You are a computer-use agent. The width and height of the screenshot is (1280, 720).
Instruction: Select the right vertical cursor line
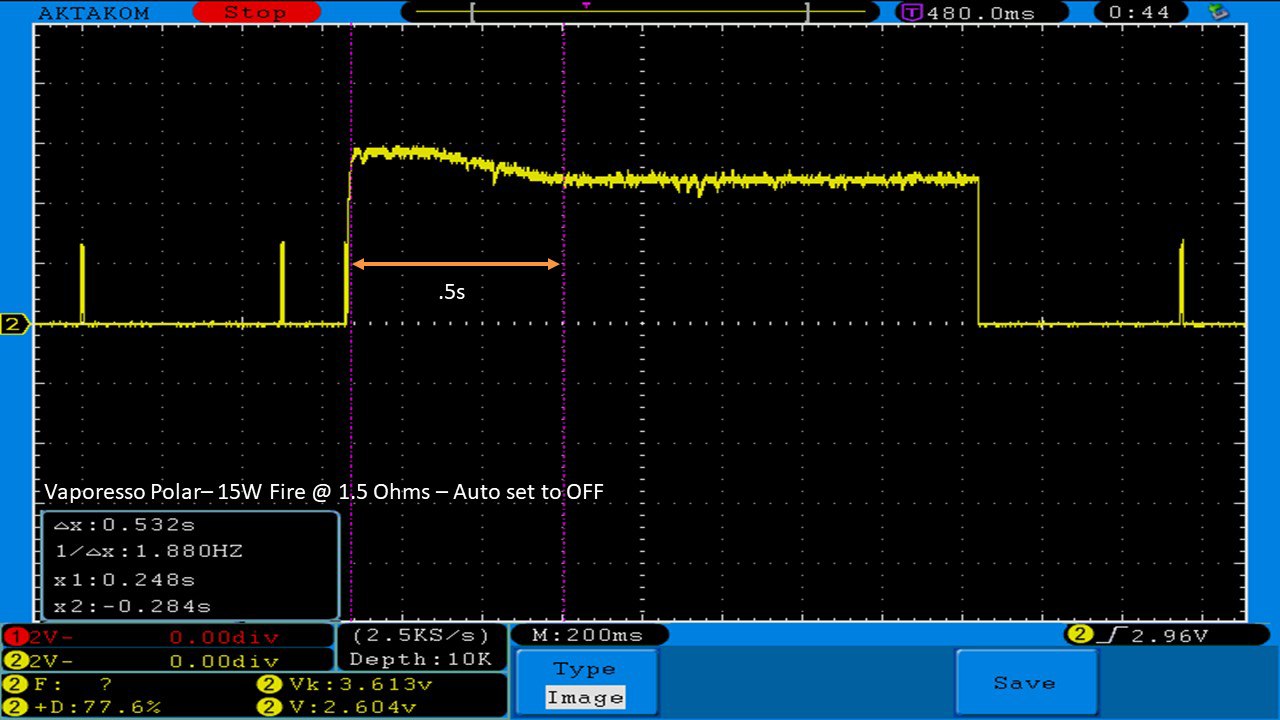[564, 400]
